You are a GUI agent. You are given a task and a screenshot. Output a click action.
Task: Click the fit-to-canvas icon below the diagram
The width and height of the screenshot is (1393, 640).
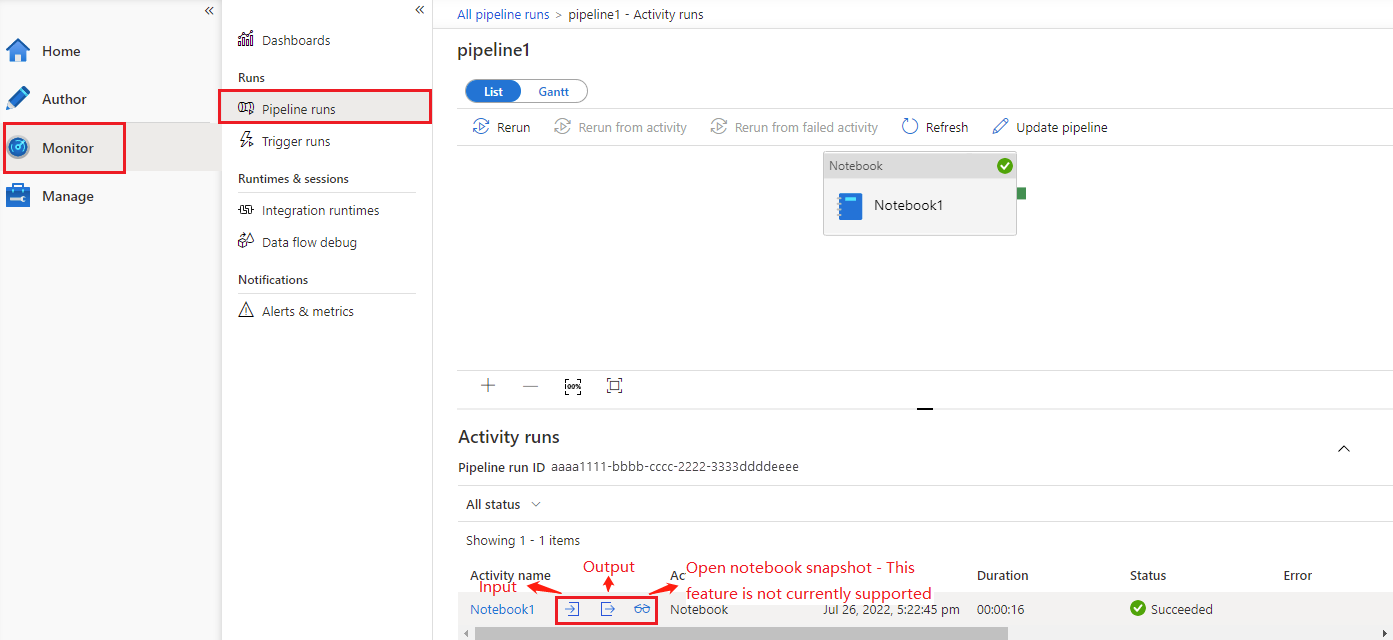[613, 385]
